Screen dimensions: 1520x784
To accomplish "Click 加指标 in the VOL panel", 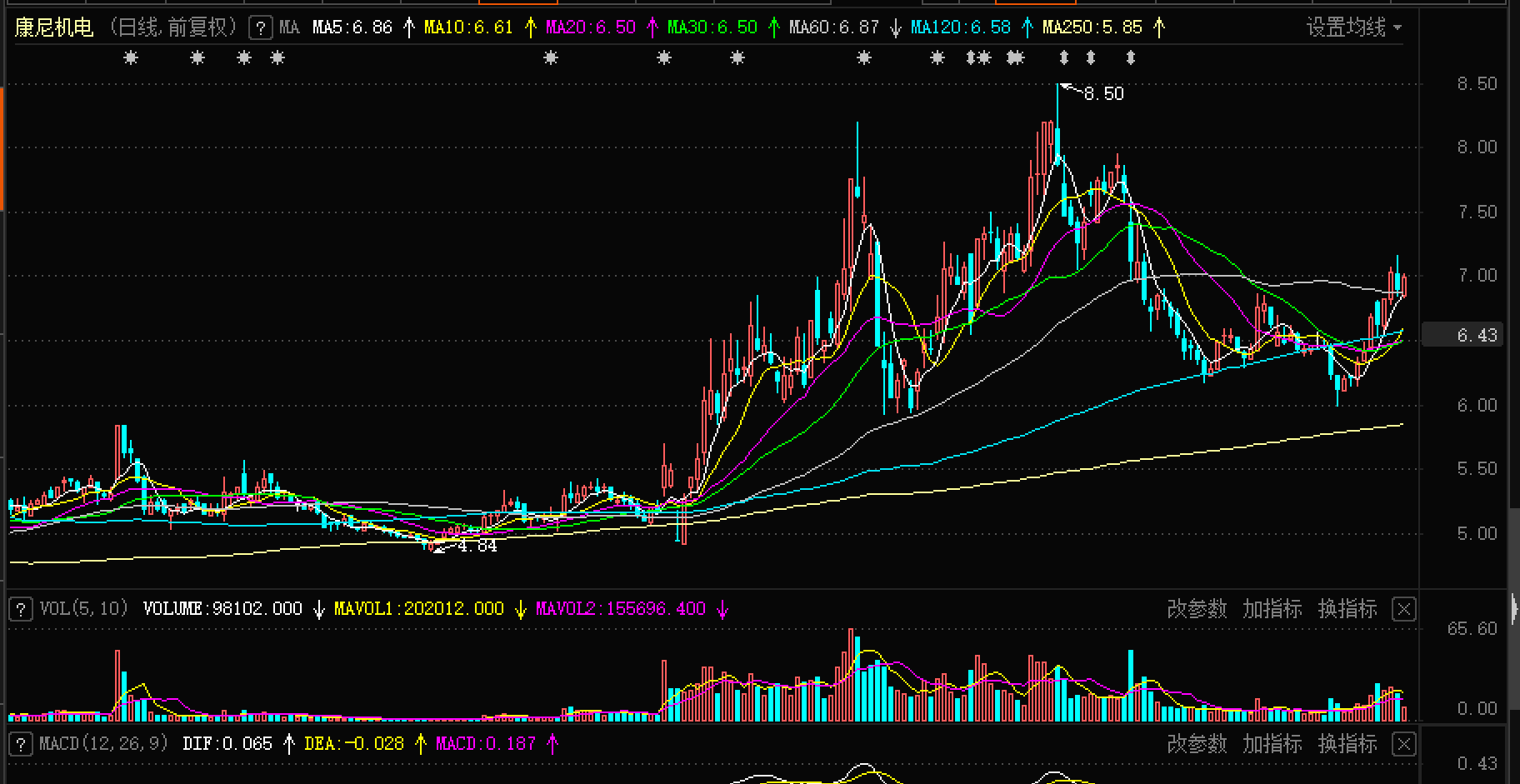I will [1272, 610].
